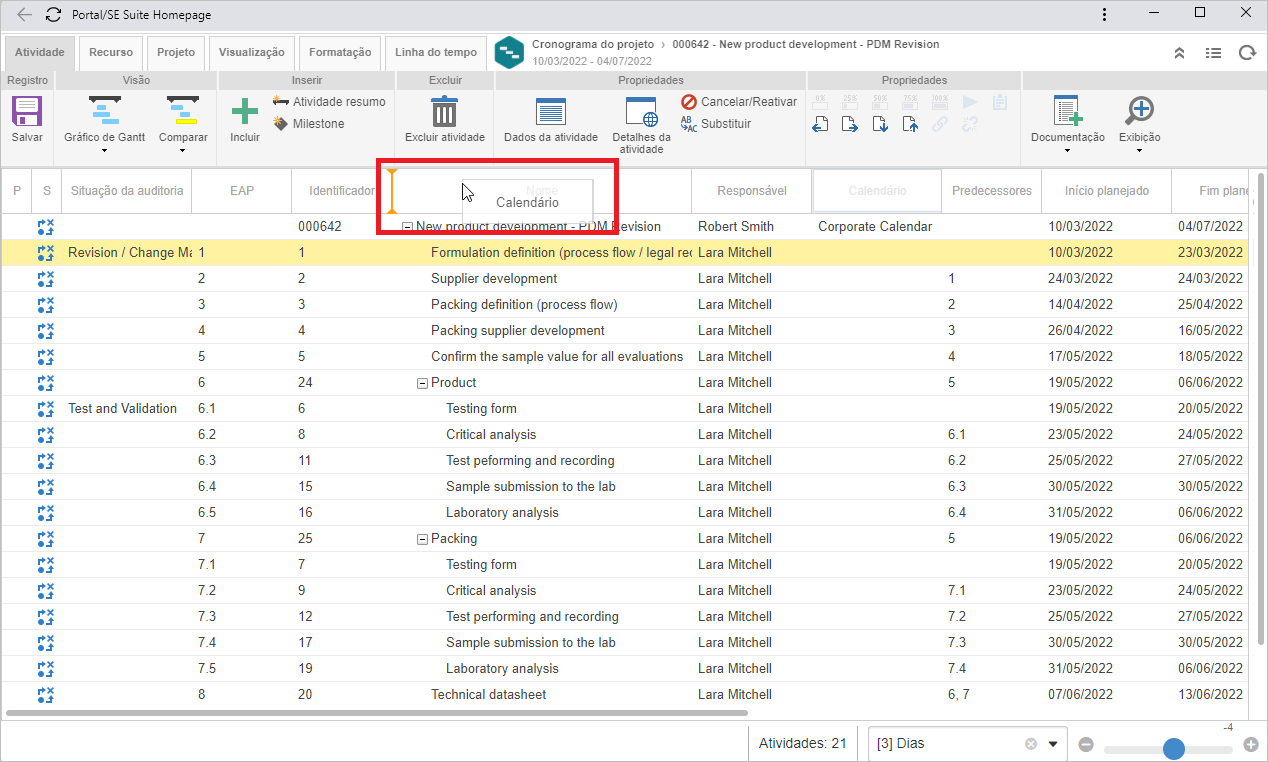Click predecessor cell showing 6, 7

[992, 695]
